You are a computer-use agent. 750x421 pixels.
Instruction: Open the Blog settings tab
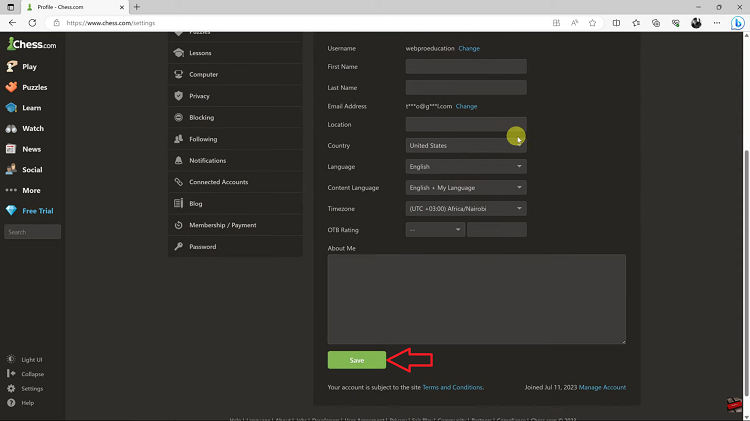coord(235,203)
